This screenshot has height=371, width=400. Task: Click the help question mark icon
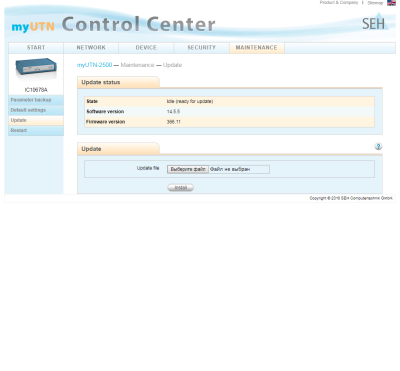coord(378,146)
